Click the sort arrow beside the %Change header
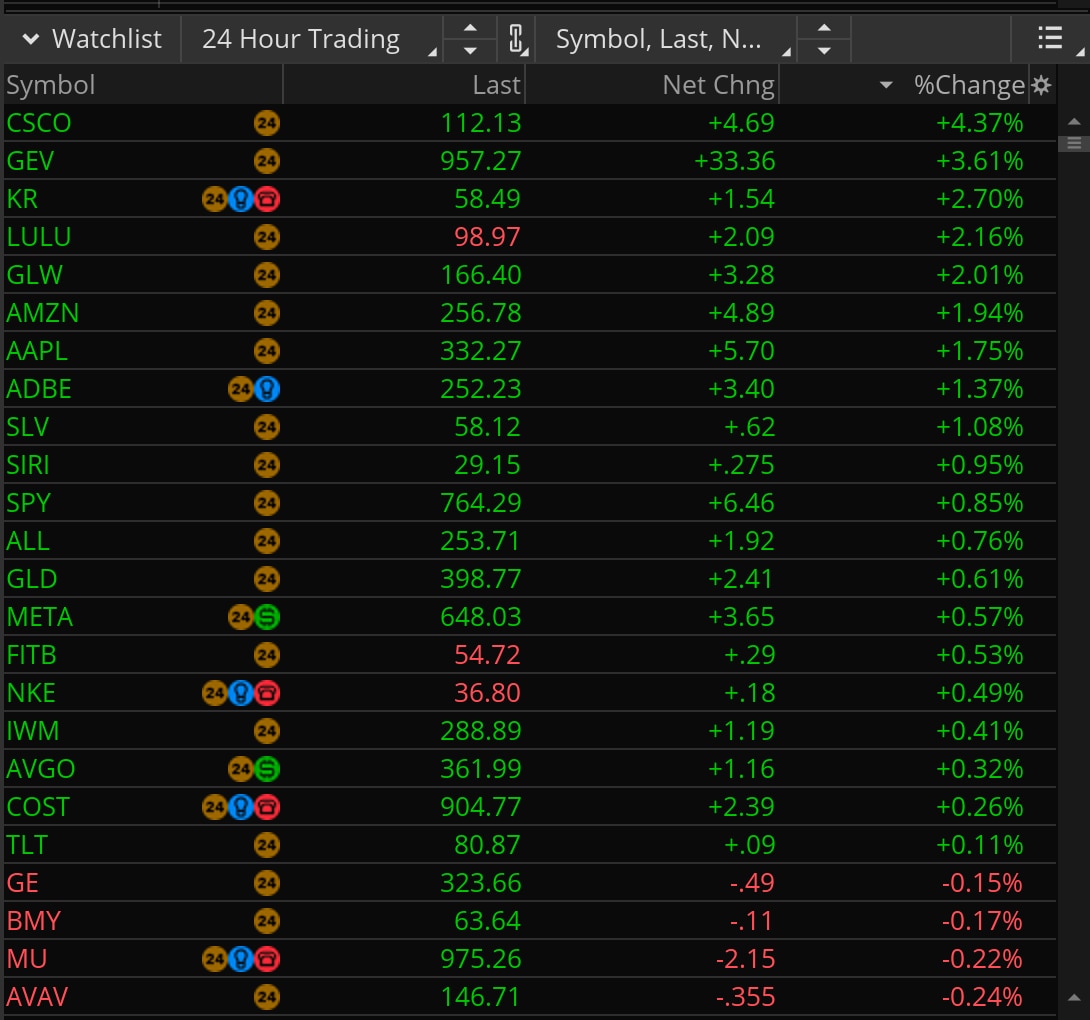Image resolution: width=1090 pixels, height=1020 pixels. coord(886,86)
